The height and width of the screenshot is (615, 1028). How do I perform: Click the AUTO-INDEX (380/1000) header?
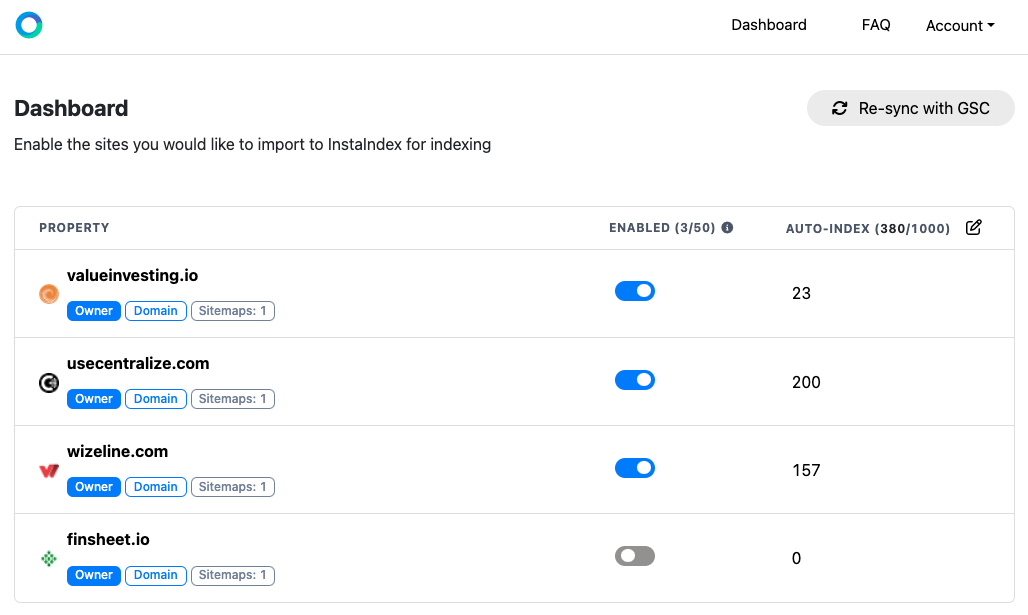pyautogui.click(x=868, y=228)
